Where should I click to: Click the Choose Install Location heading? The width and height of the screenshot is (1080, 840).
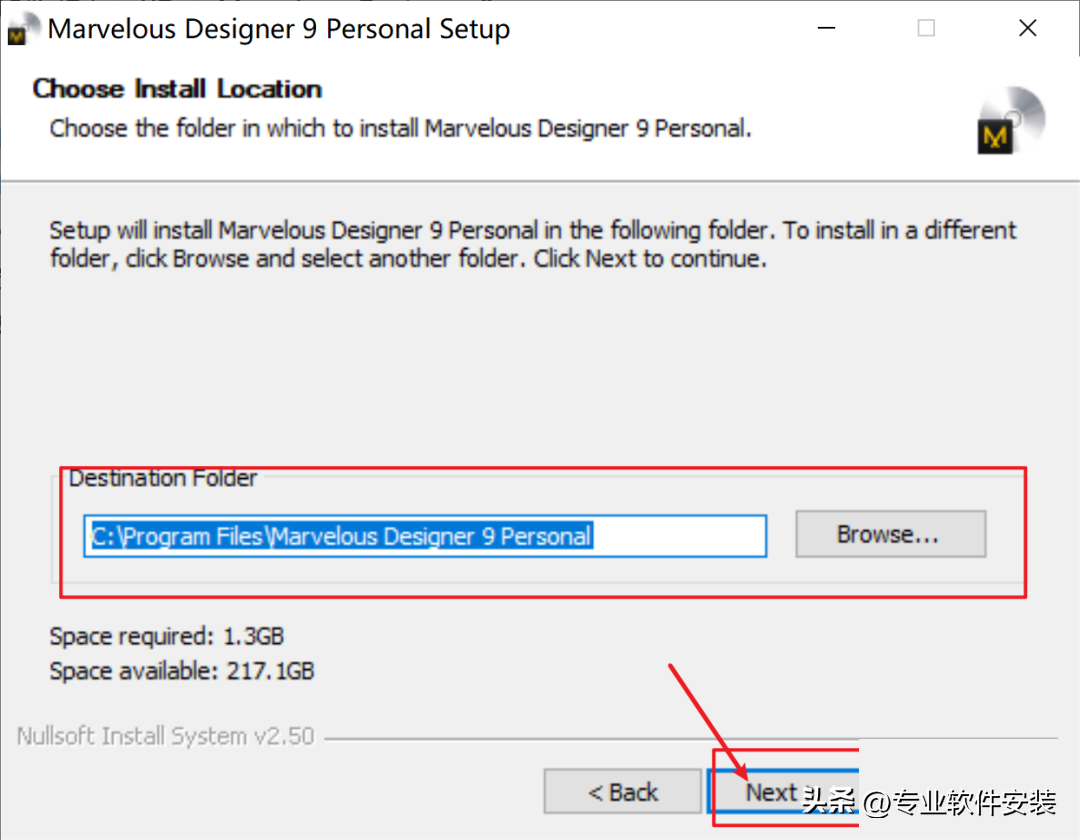177,89
